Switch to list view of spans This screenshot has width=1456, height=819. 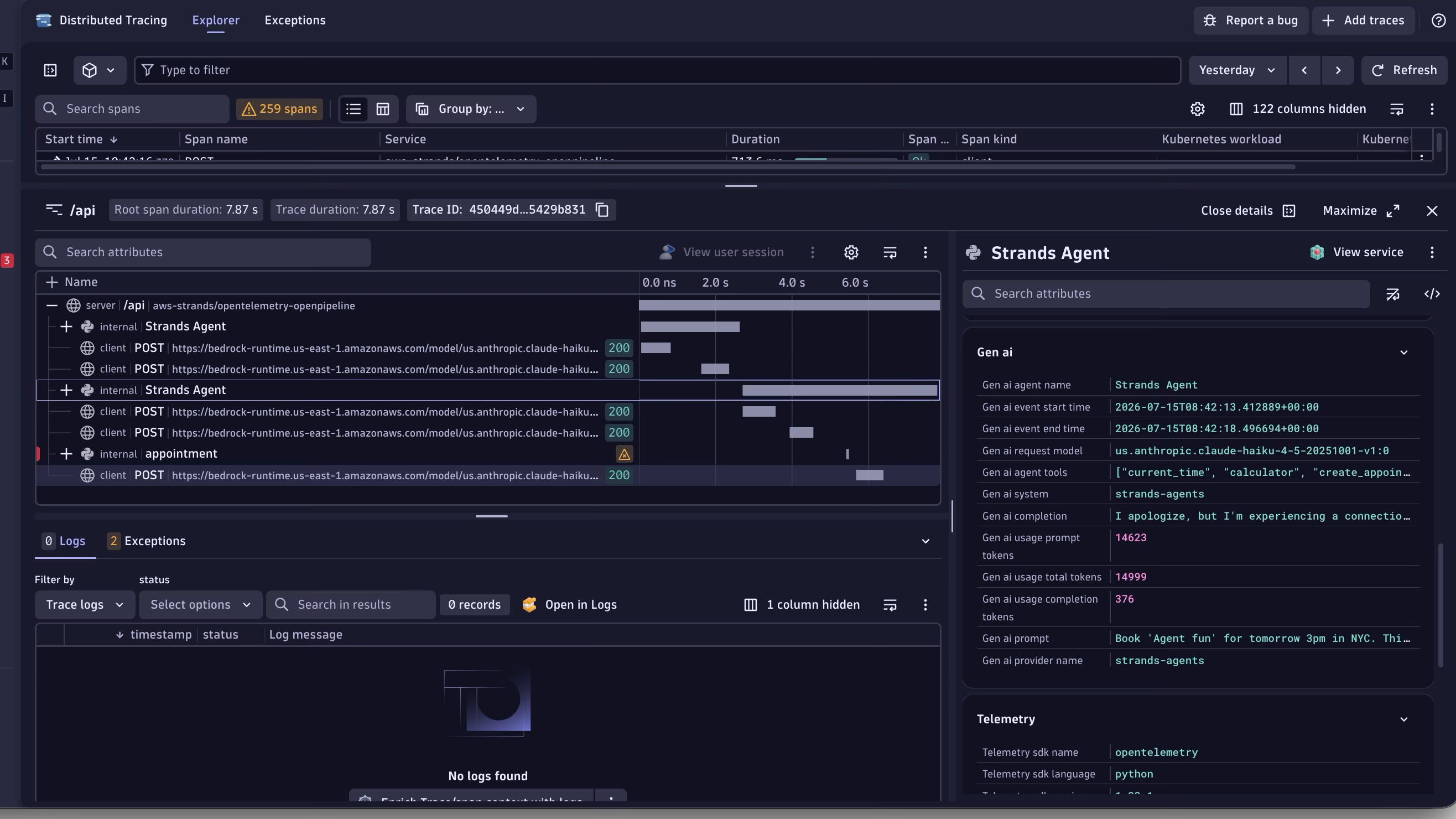coord(354,109)
